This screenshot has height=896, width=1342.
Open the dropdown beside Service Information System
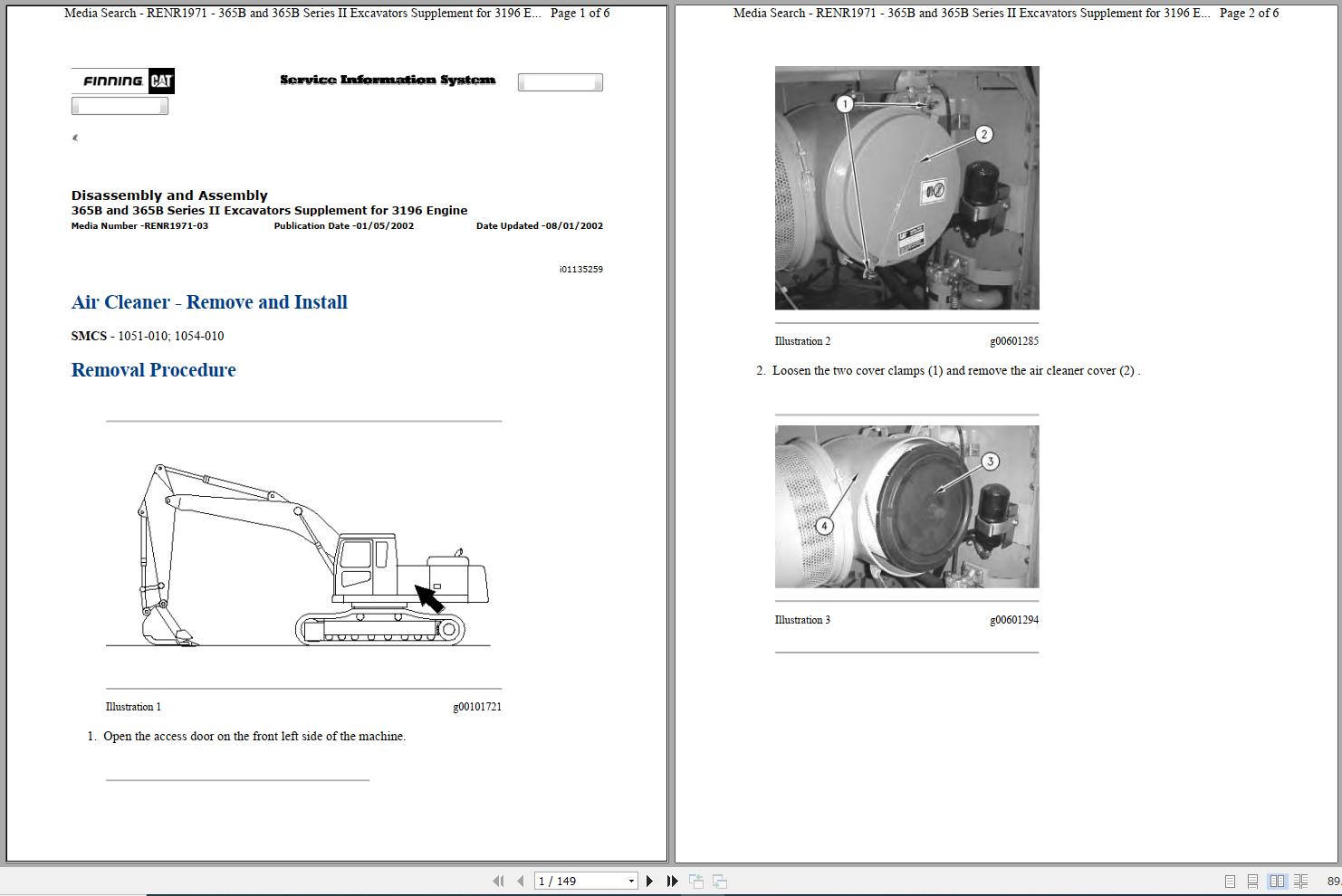(x=560, y=81)
